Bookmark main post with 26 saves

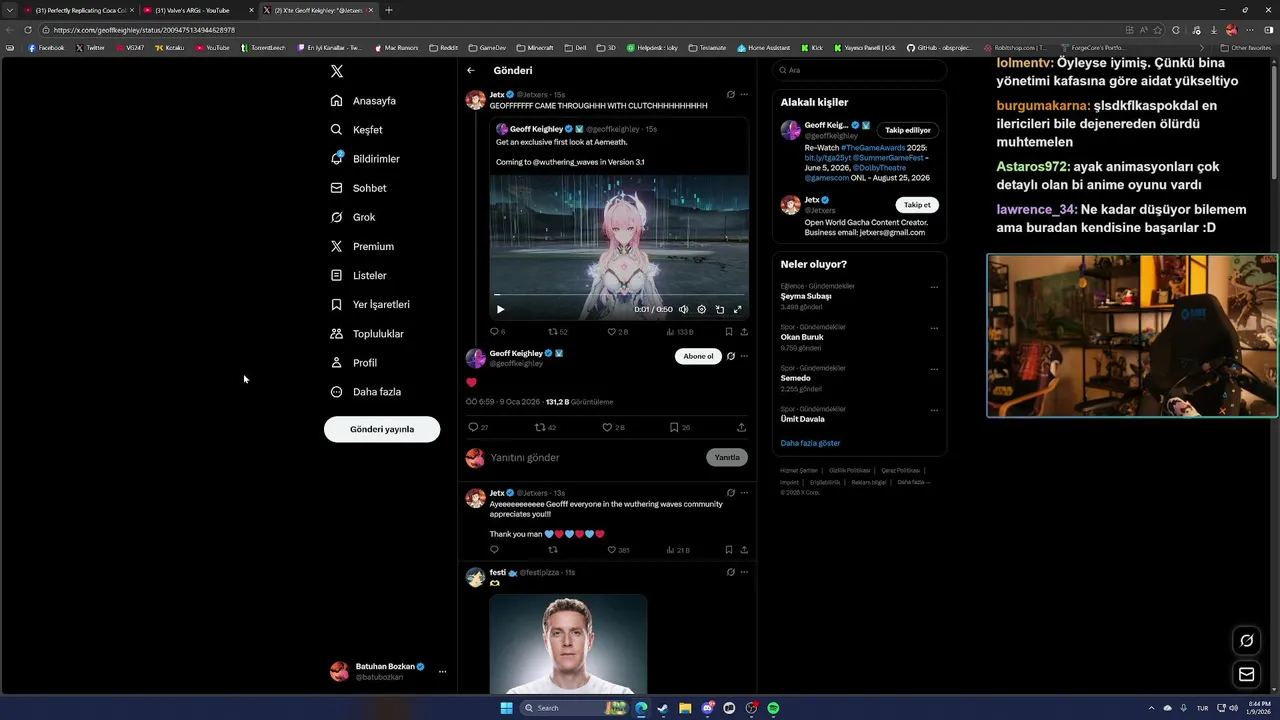click(679, 427)
